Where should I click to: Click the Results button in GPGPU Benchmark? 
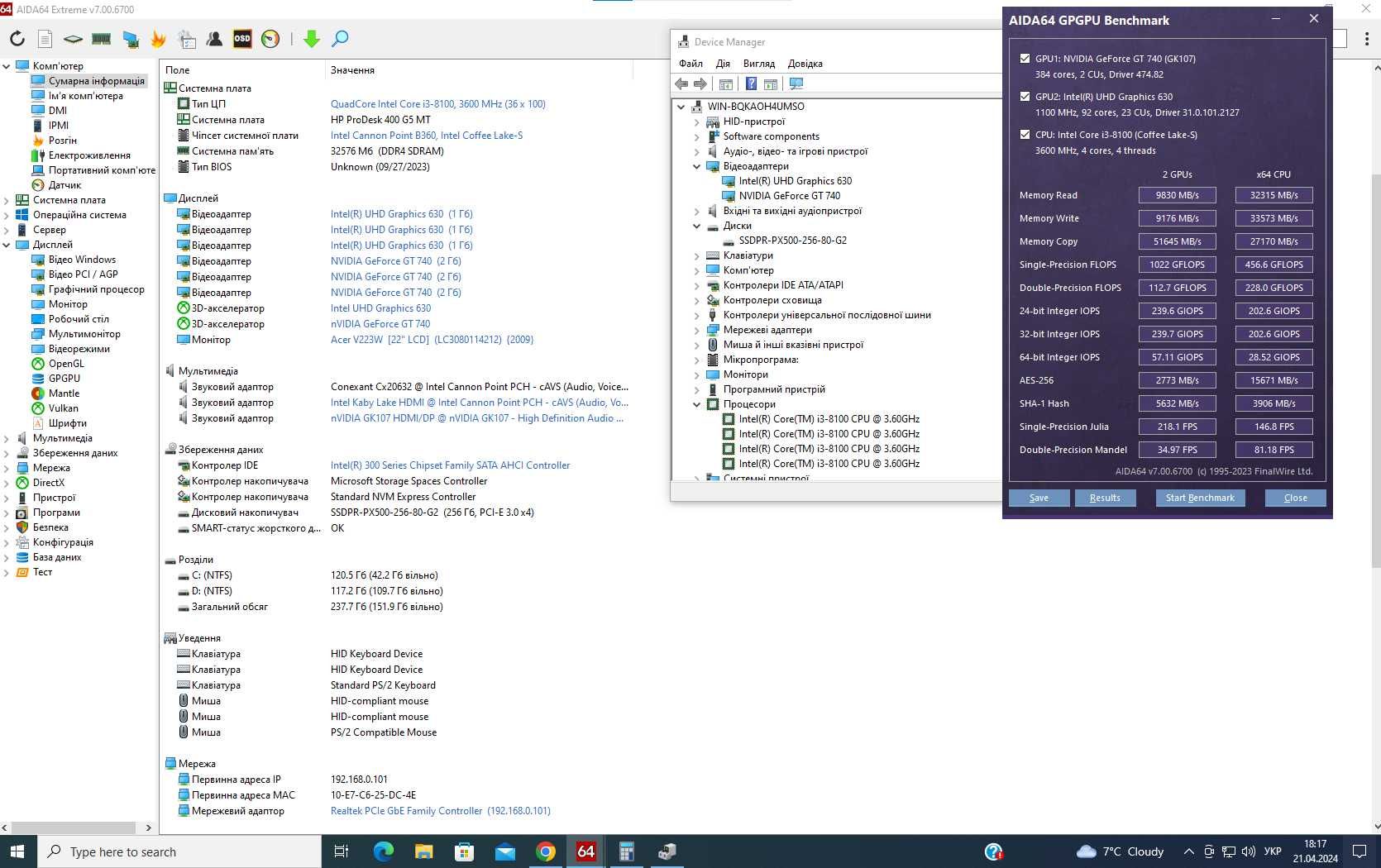(x=1105, y=498)
